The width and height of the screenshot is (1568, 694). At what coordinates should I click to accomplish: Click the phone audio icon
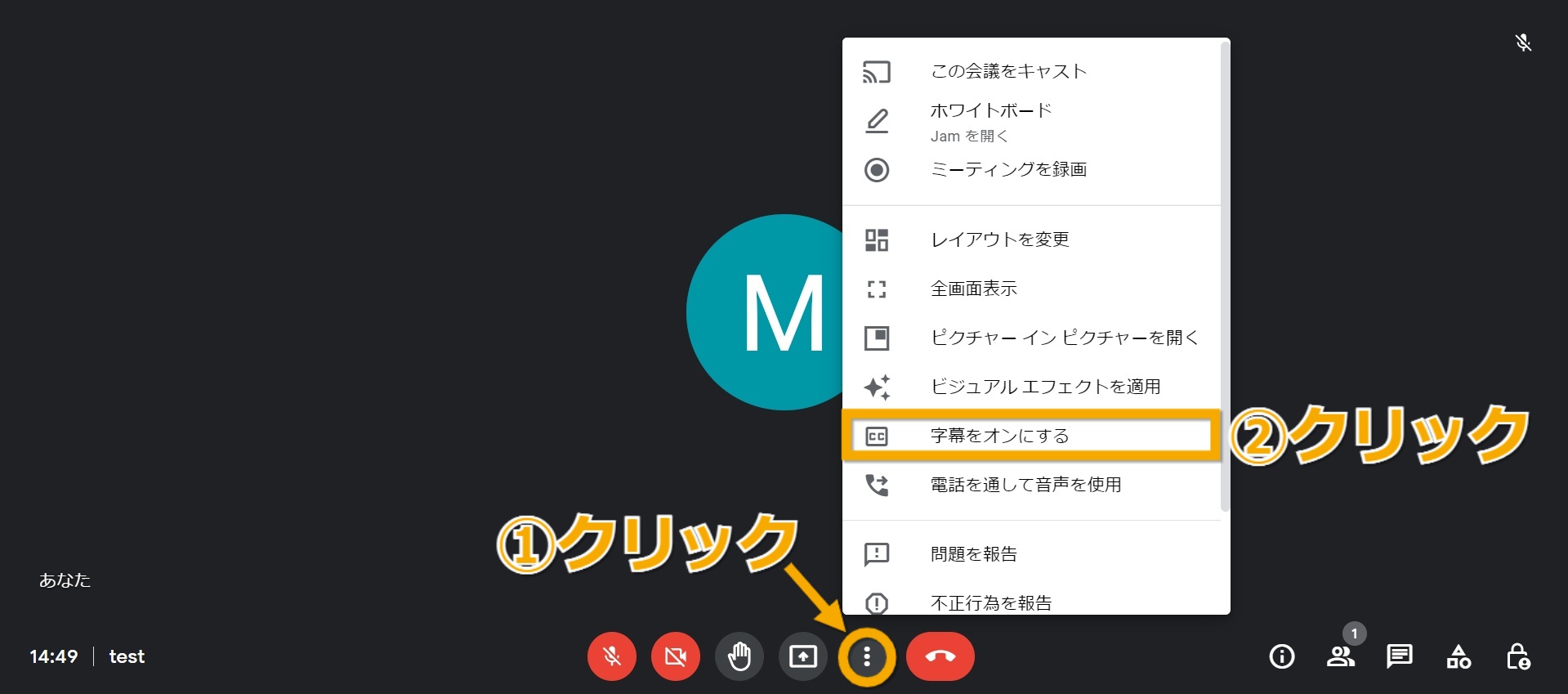coord(877,486)
